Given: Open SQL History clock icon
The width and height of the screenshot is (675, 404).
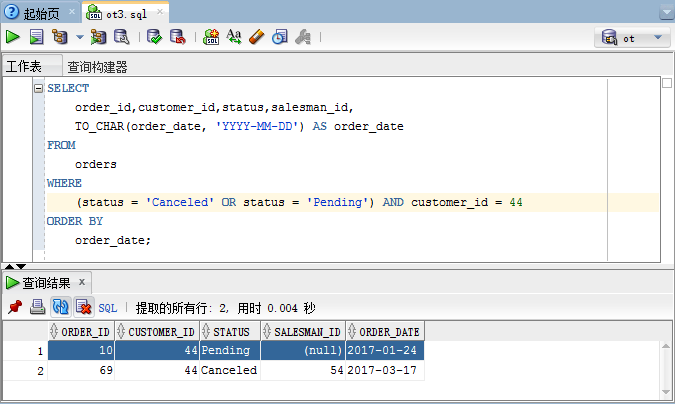Looking at the screenshot, I should tap(280, 37).
